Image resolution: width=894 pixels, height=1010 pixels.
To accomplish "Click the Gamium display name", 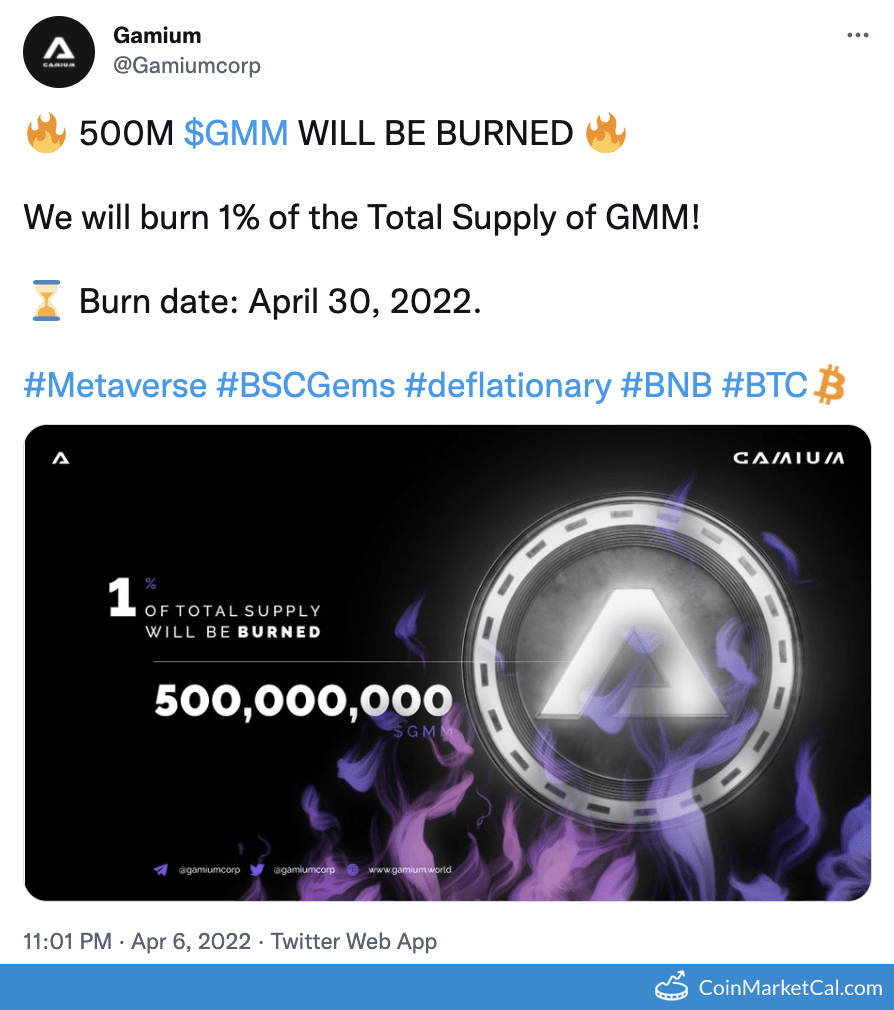I will pyautogui.click(x=157, y=35).
